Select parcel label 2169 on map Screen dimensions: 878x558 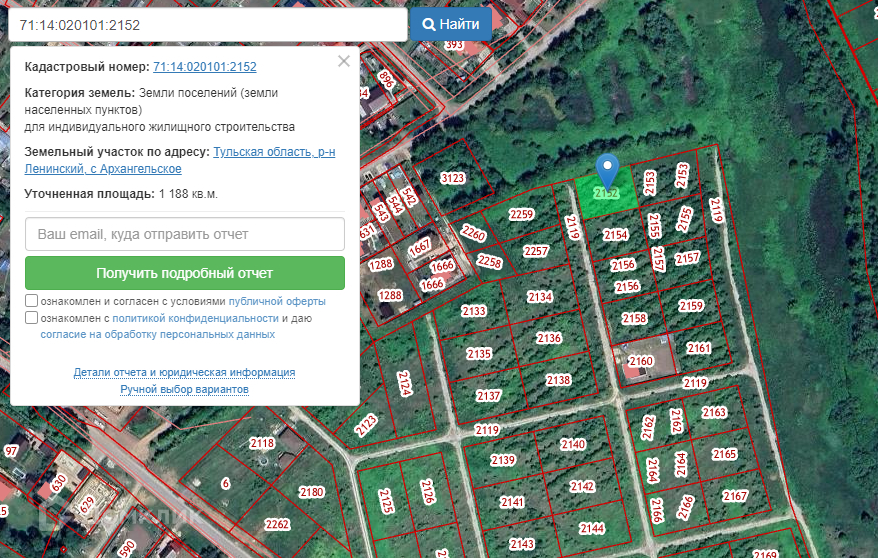point(765,554)
